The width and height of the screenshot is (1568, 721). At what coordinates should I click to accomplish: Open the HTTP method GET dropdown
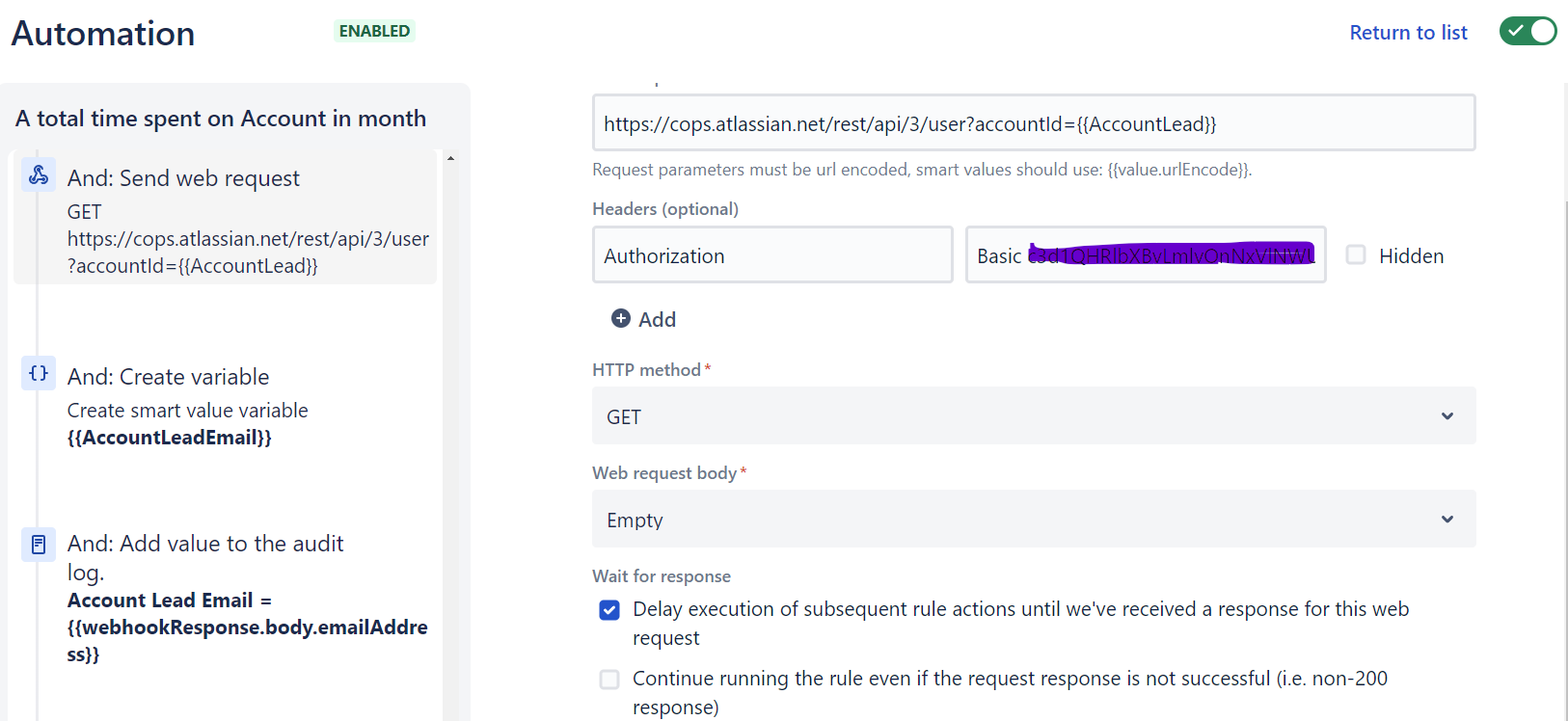[x=1032, y=416]
